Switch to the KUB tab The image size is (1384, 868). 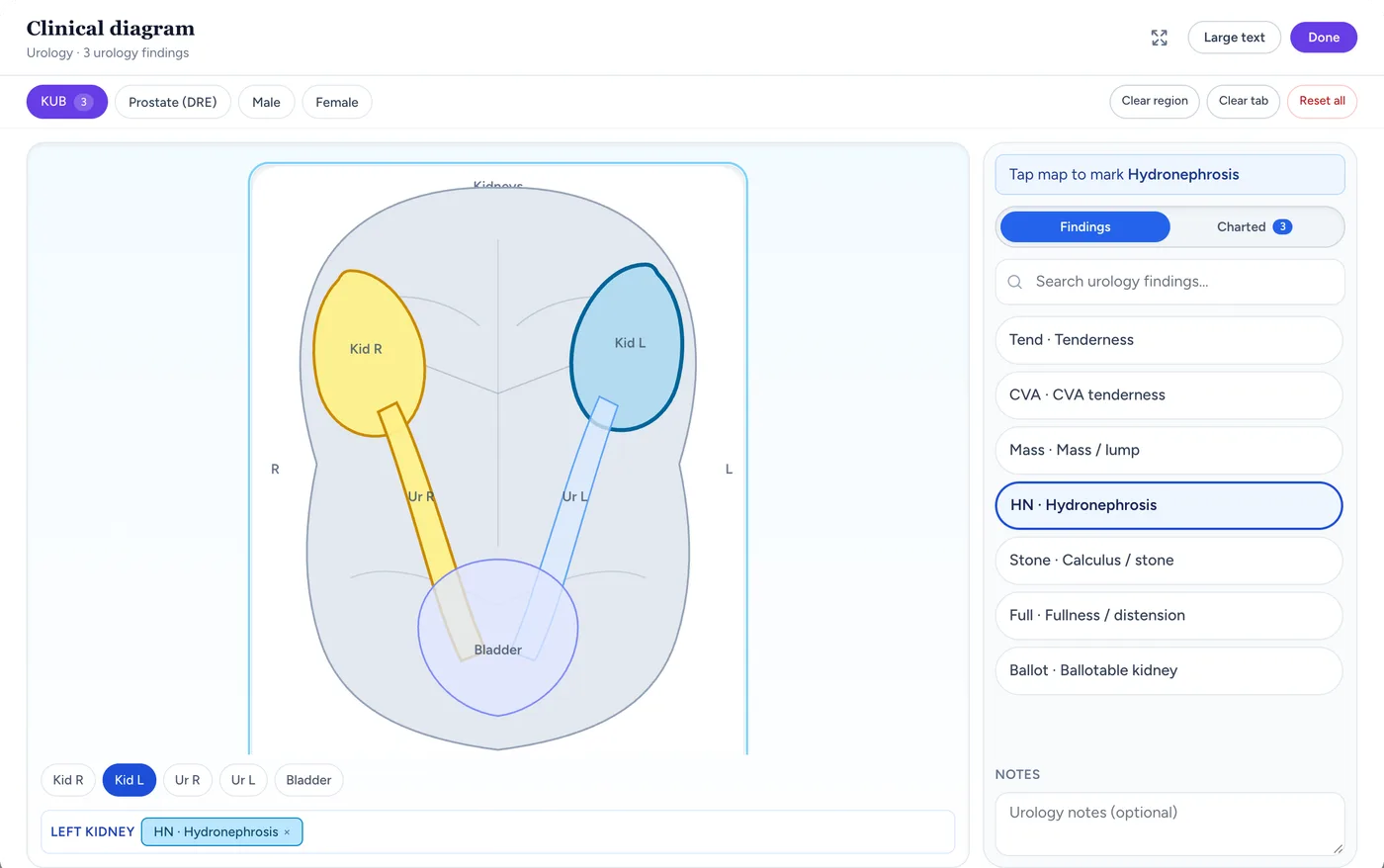tap(66, 102)
